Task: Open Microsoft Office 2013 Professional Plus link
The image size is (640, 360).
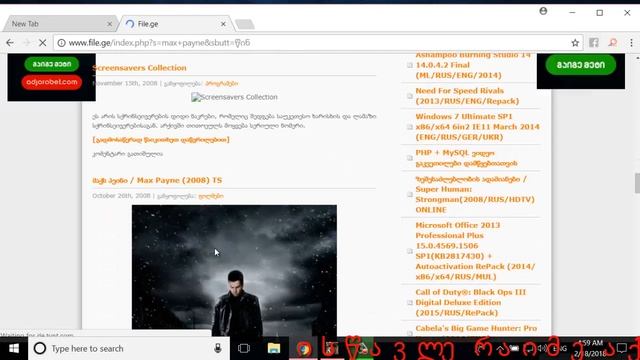Action: coord(475,251)
